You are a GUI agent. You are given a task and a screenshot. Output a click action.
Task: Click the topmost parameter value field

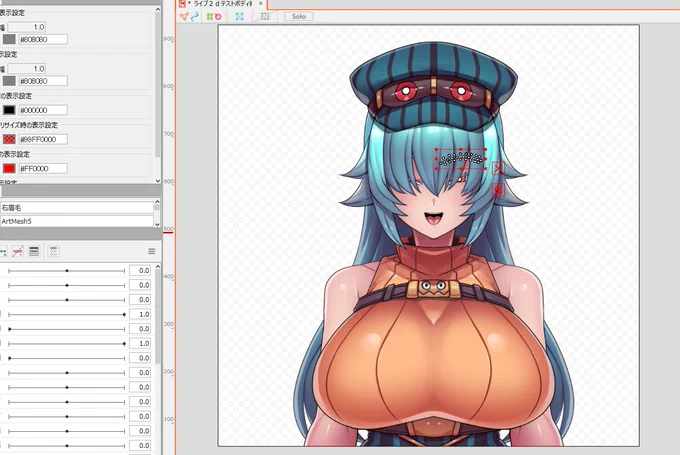coord(140,271)
